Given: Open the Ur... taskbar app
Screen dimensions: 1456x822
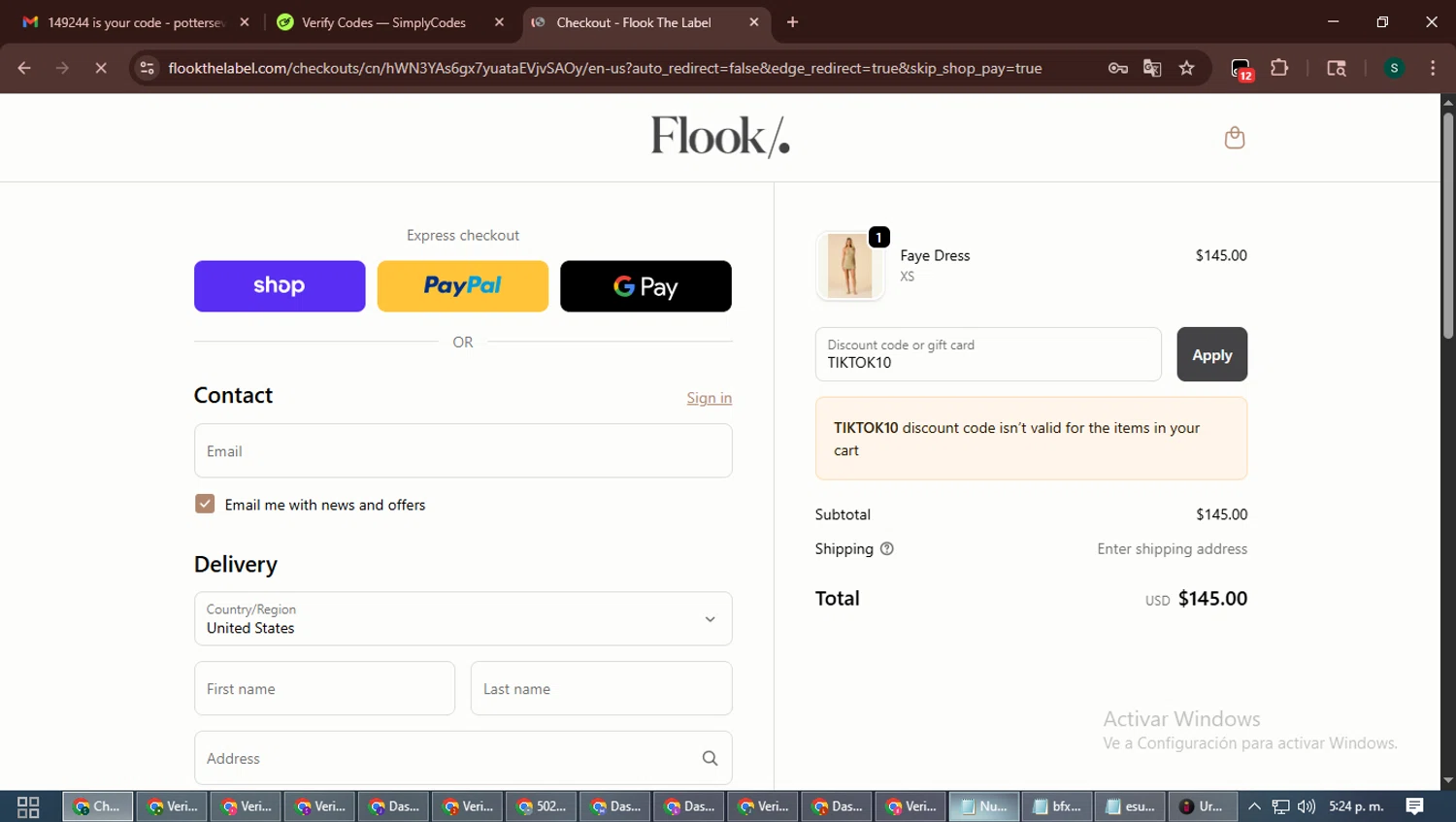Looking at the screenshot, I should click(x=1202, y=806).
